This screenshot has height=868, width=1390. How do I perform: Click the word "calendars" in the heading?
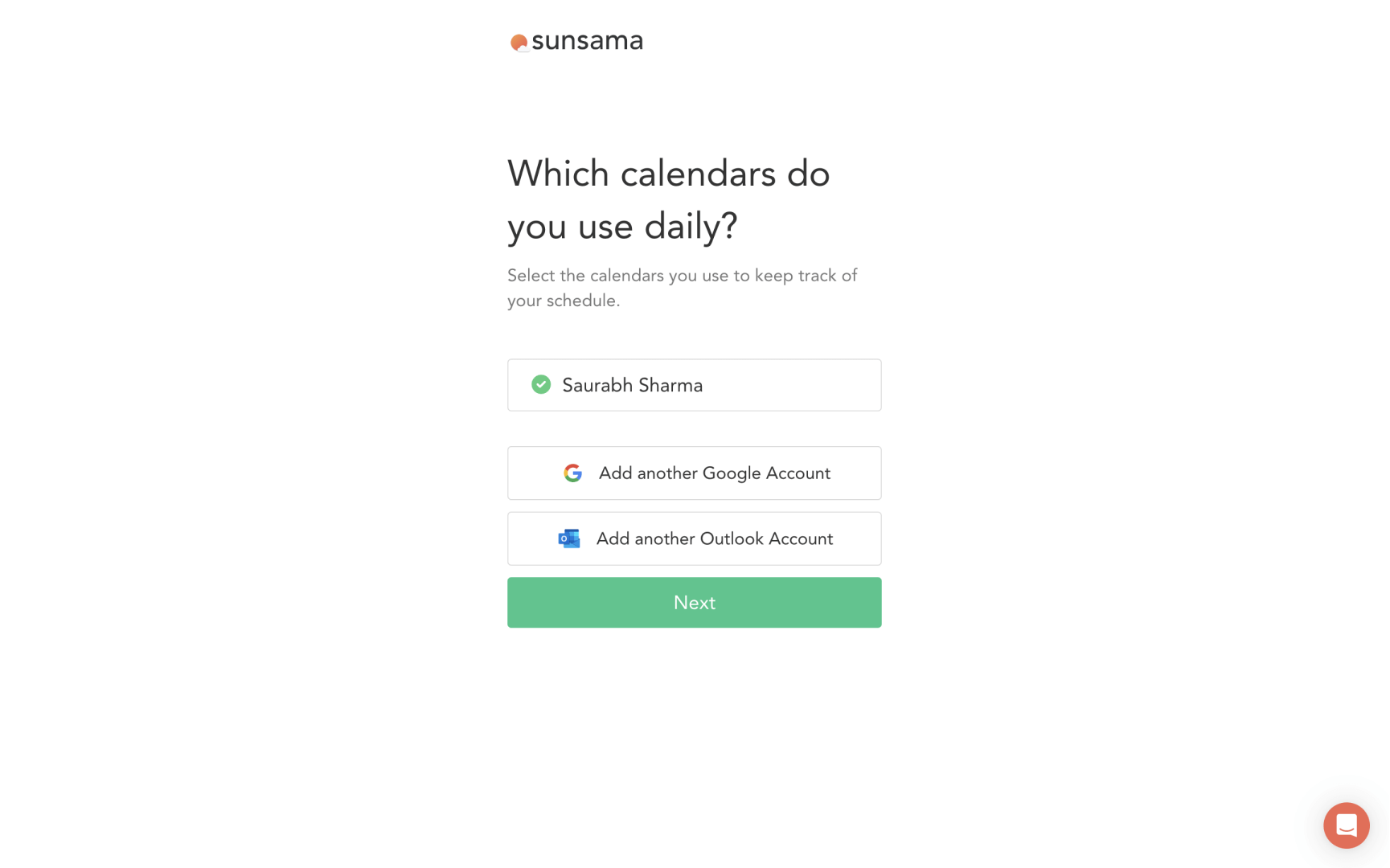click(x=698, y=174)
